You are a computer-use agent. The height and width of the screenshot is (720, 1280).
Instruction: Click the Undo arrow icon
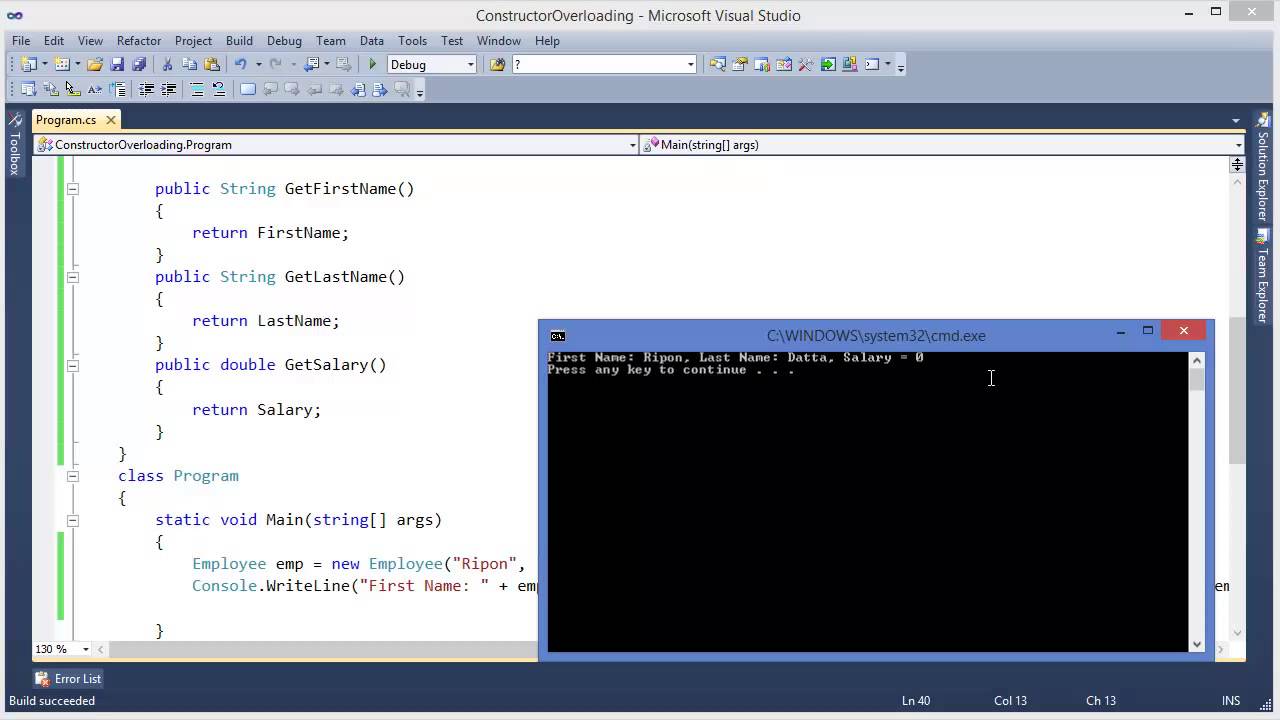[x=240, y=64]
